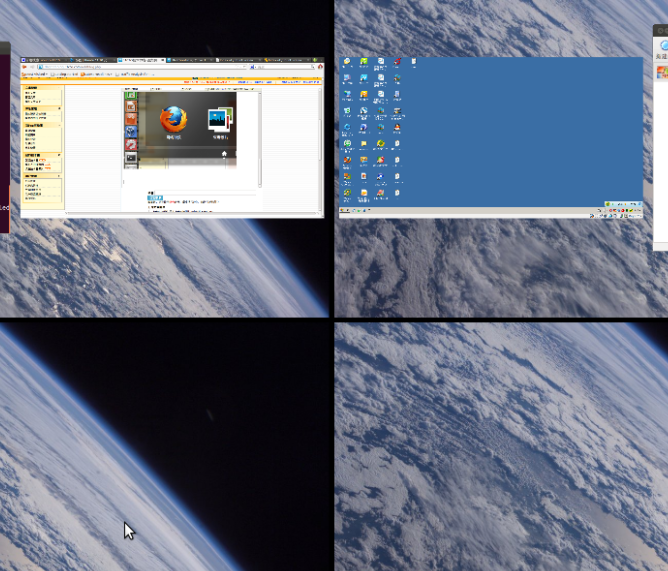Click the blue highlighted label below the page image
The width and height of the screenshot is (668, 571).
coord(155,198)
